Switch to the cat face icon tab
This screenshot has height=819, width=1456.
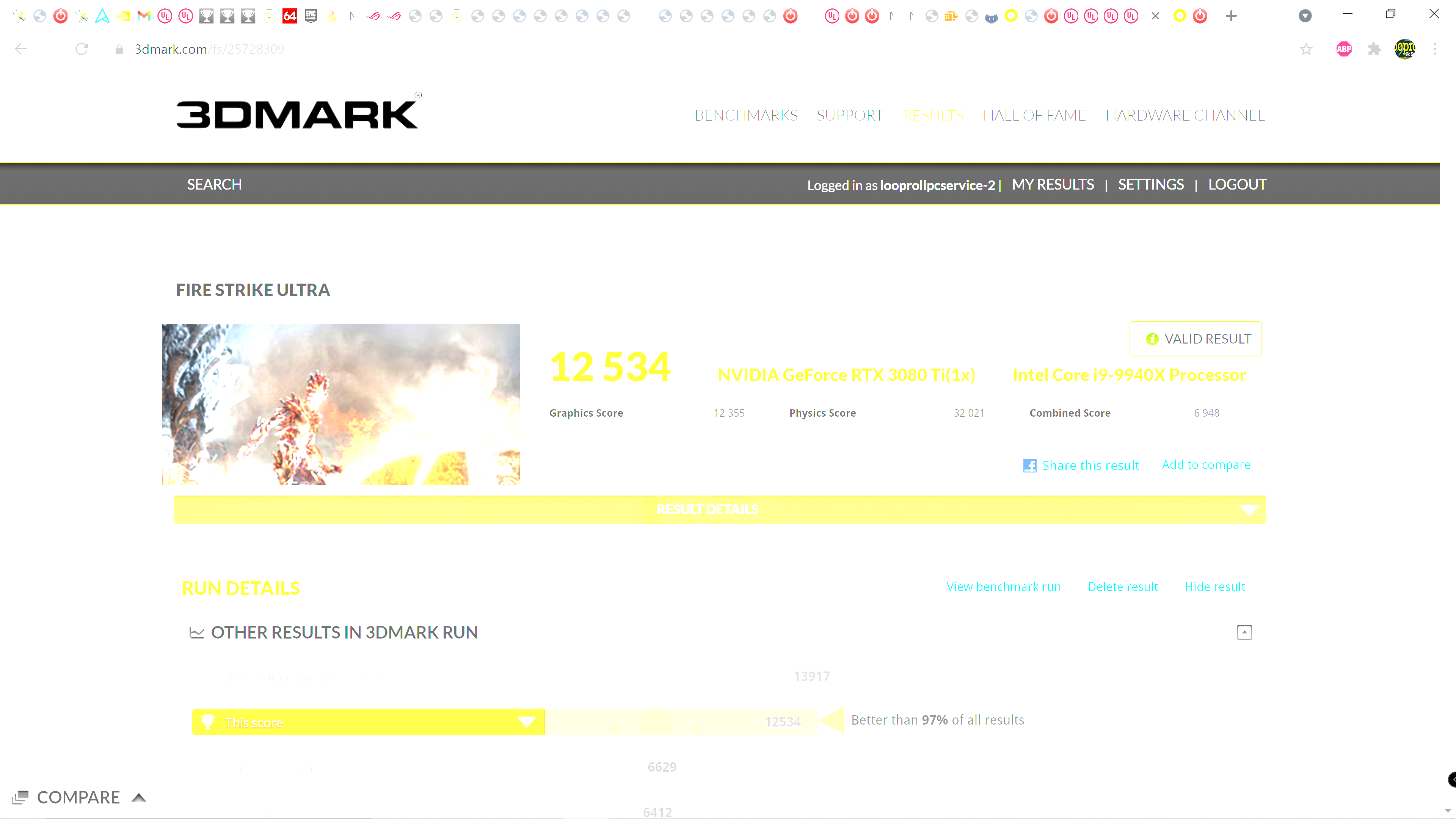tap(992, 17)
